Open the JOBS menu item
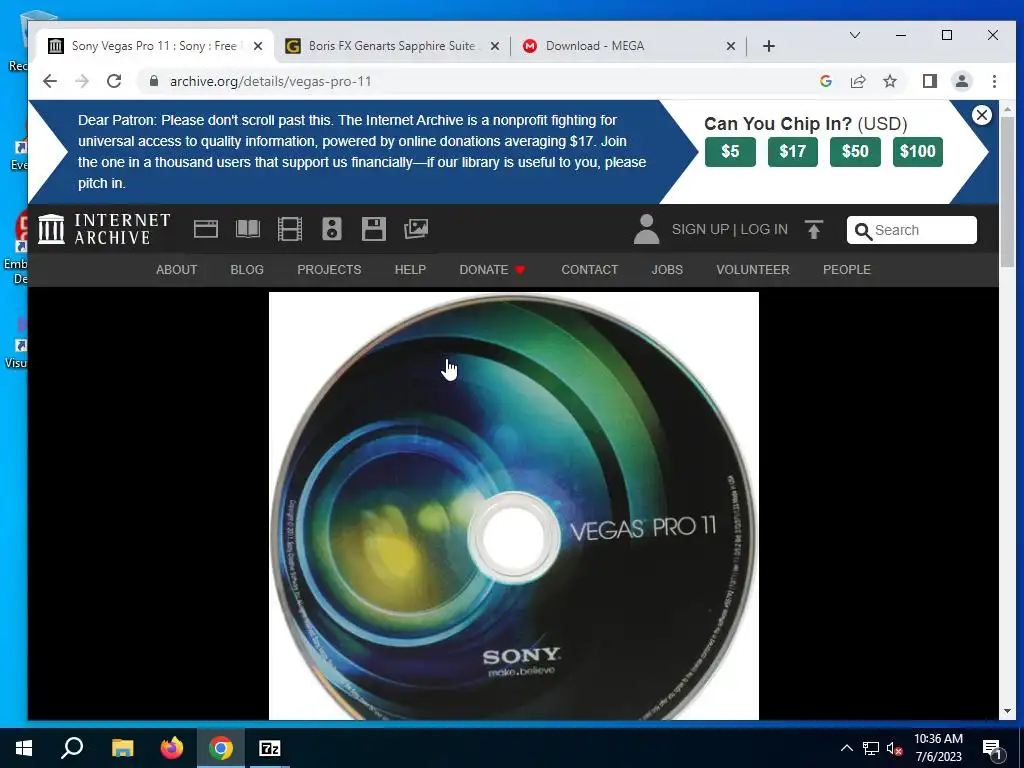Viewport: 1024px width, 768px height. click(667, 270)
